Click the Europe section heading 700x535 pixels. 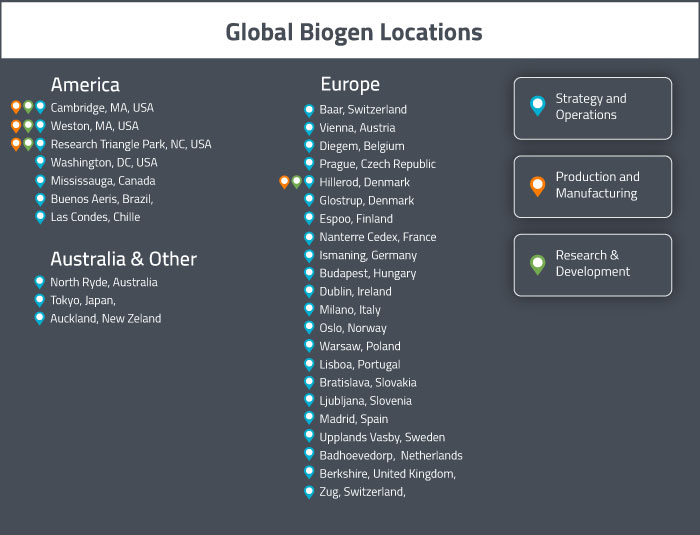(x=350, y=84)
